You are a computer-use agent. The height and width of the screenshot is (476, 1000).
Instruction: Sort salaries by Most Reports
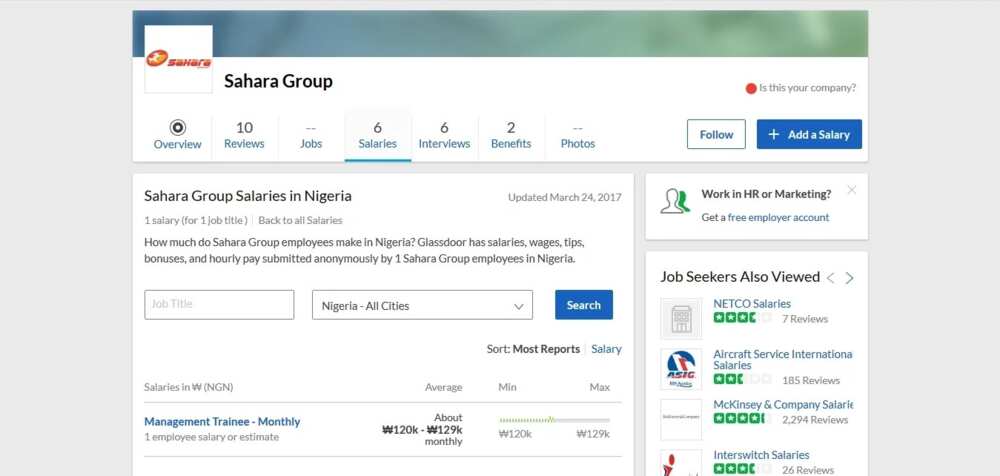pyautogui.click(x=547, y=349)
